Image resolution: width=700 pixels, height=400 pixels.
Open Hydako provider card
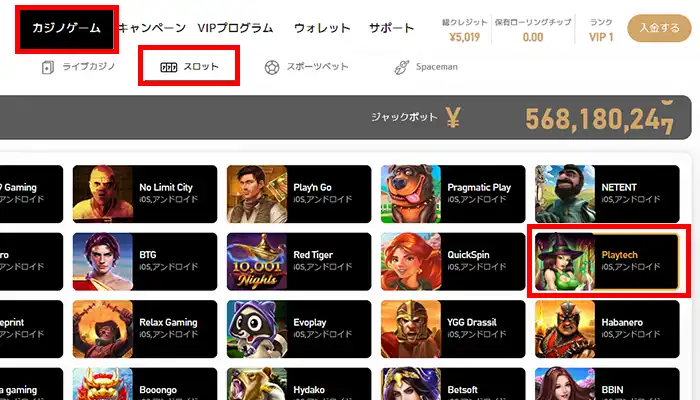point(299,384)
